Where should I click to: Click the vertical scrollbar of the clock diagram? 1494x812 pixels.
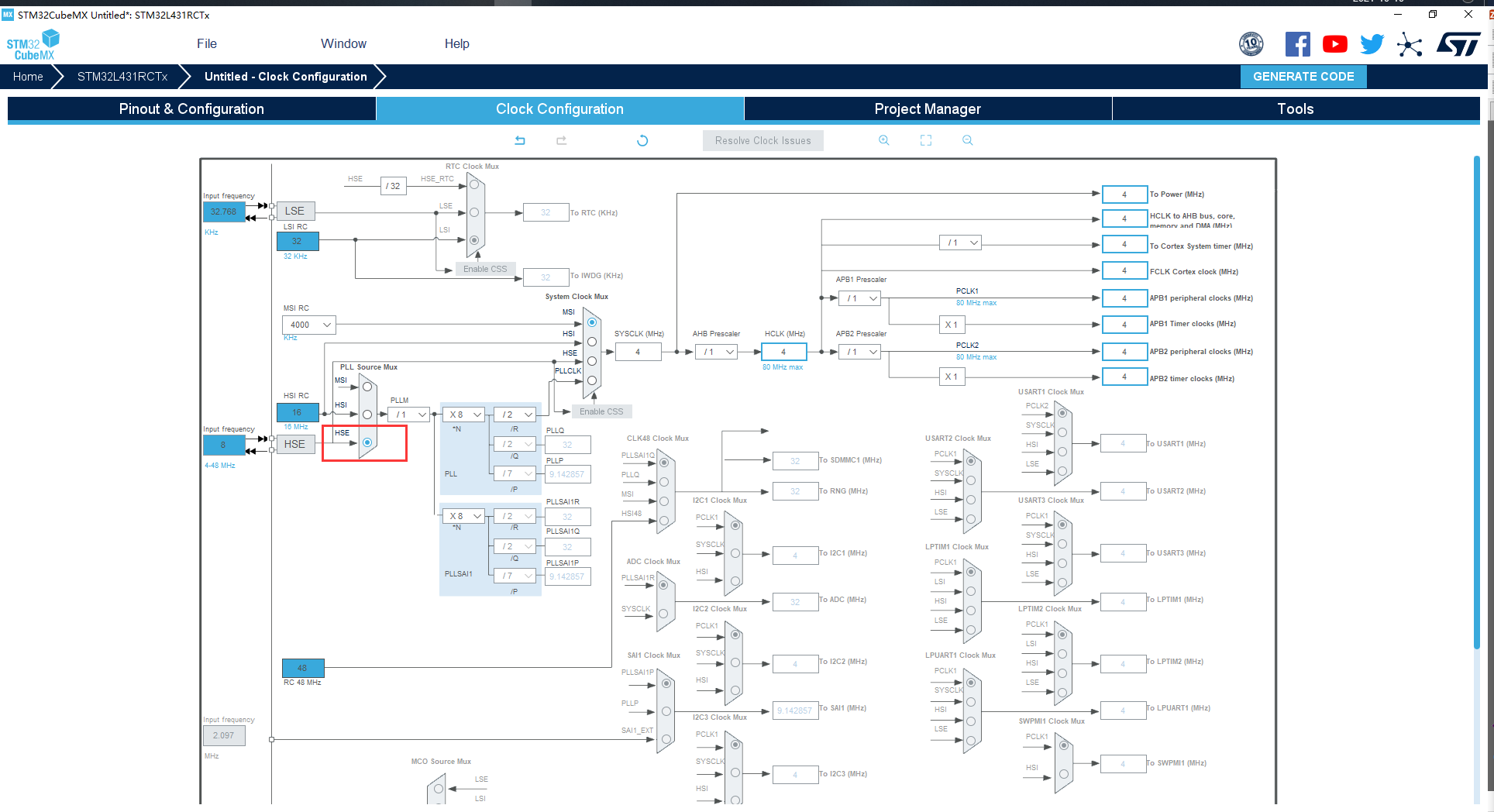pyautogui.click(x=1477, y=403)
